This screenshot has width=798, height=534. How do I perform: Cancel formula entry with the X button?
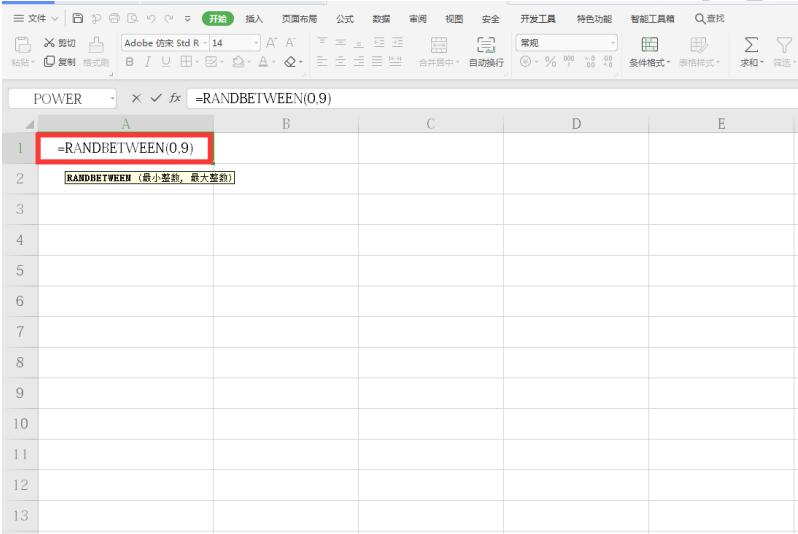point(136,98)
